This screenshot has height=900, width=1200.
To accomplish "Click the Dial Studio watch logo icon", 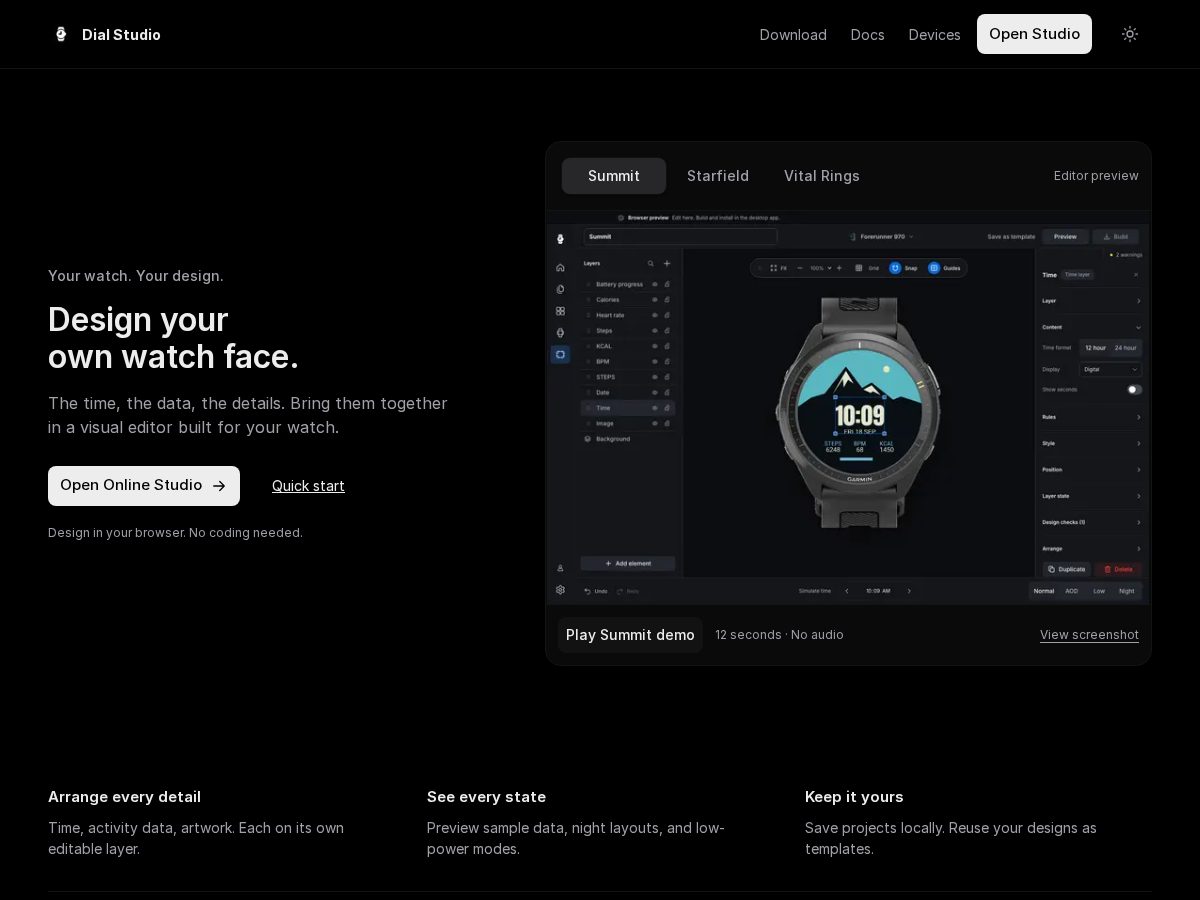I will click(x=61, y=34).
